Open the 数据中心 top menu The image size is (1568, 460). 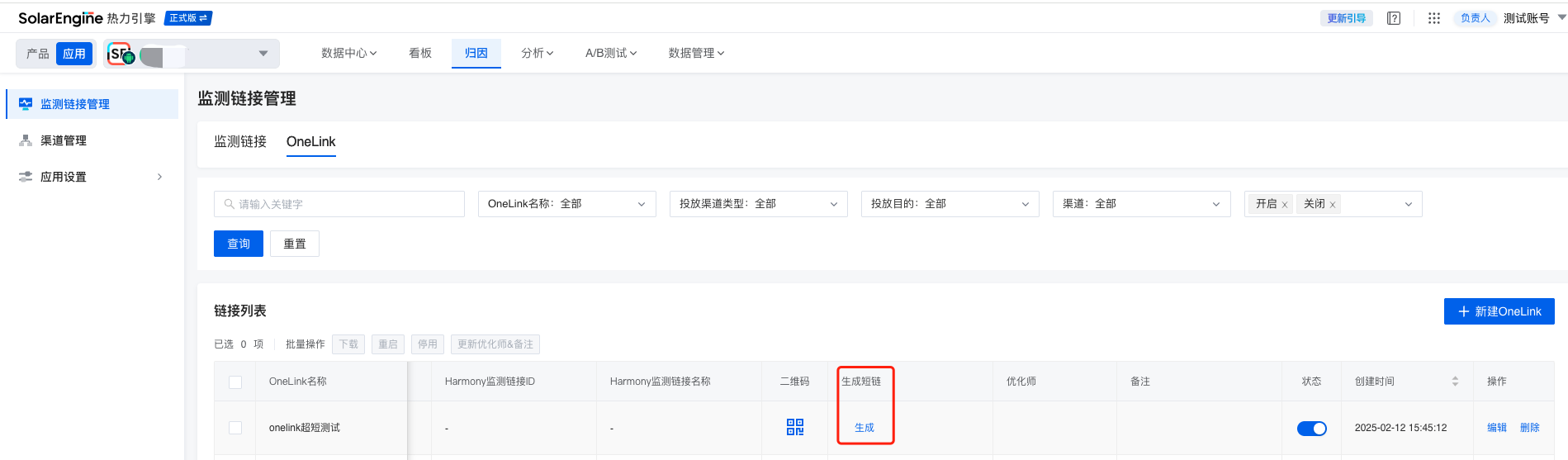[349, 53]
